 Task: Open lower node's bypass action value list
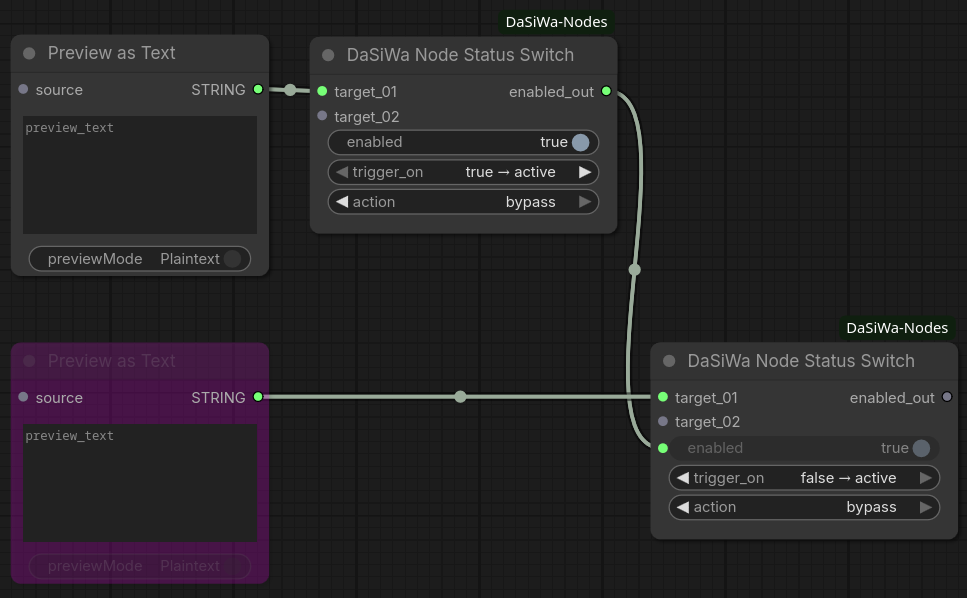[x=871, y=507]
